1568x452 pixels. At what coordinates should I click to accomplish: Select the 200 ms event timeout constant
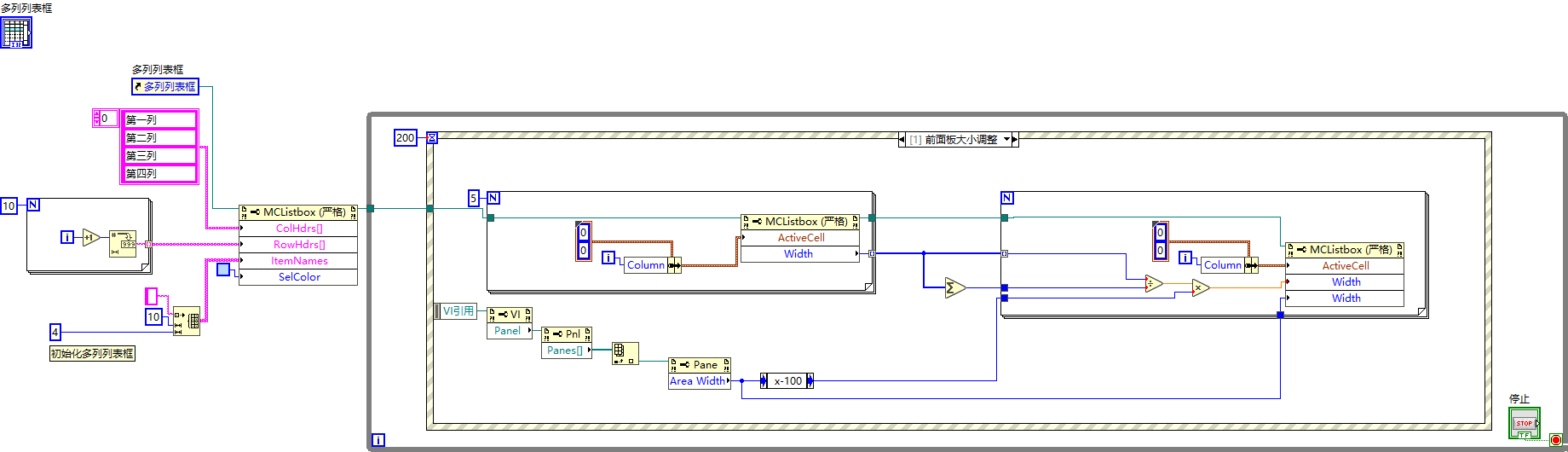pyautogui.click(x=405, y=137)
